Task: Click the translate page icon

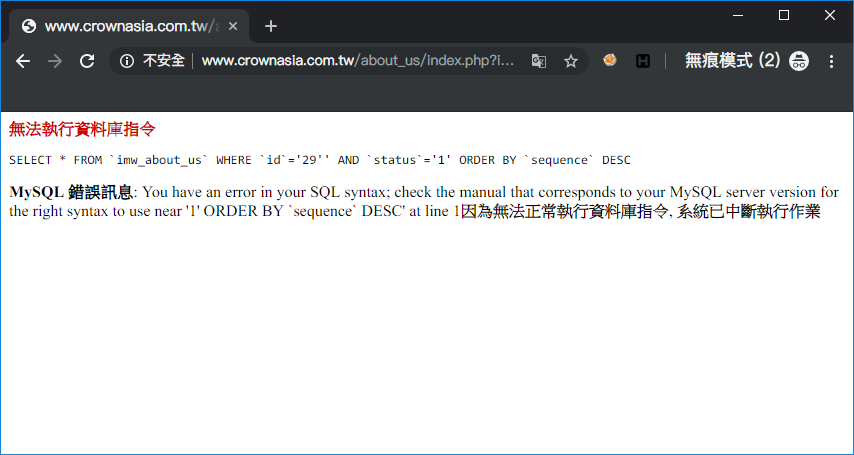Action: [x=539, y=61]
